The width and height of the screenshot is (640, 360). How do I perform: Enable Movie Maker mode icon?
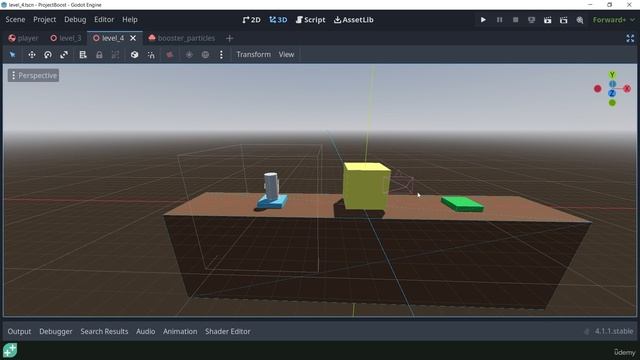click(580, 20)
